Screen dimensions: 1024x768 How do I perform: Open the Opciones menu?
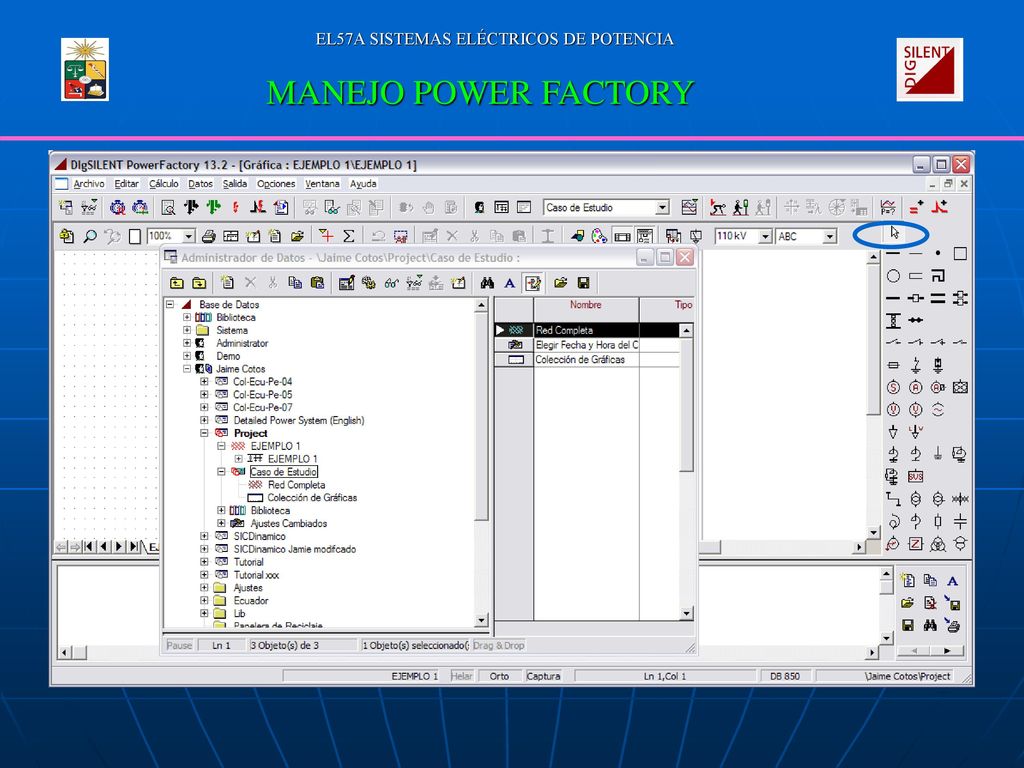point(276,184)
